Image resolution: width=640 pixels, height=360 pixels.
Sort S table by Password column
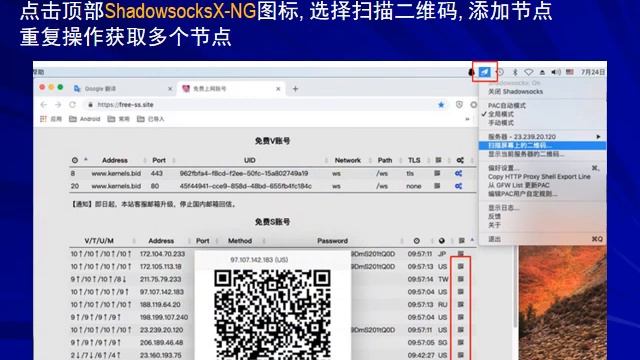click(332, 241)
